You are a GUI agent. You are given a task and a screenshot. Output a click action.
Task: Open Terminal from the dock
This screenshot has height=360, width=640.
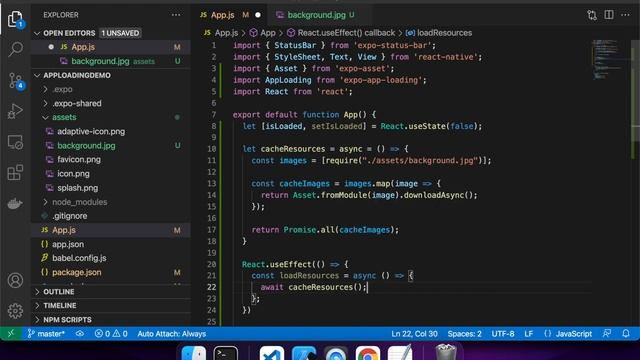226,353
